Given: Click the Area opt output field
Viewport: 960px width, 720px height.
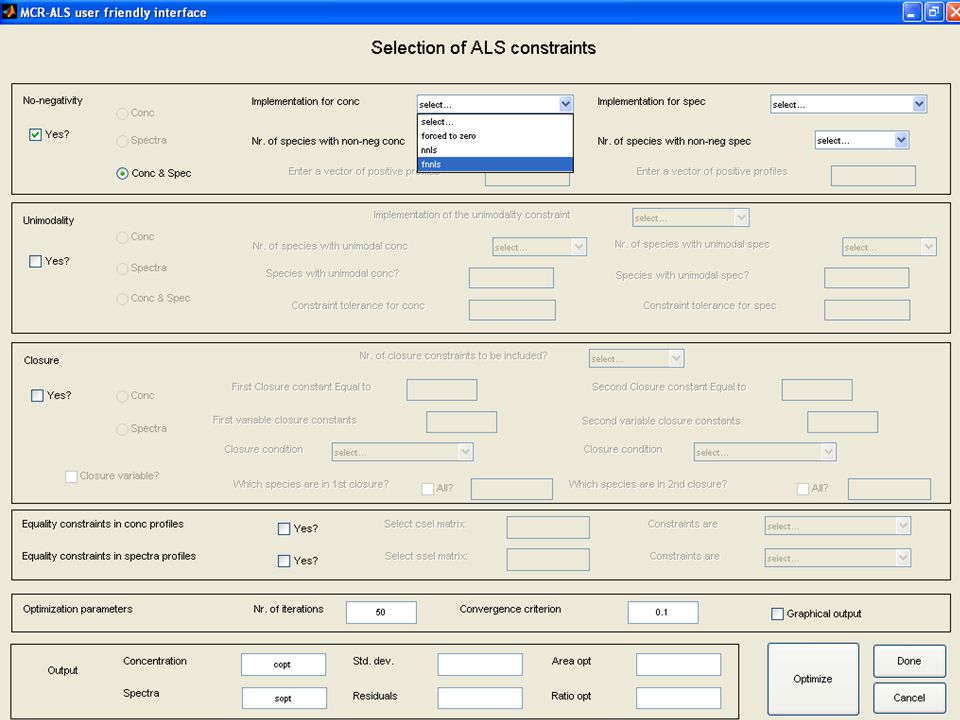Looking at the screenshot, I should pyautogui.click(x=678, y=664).
